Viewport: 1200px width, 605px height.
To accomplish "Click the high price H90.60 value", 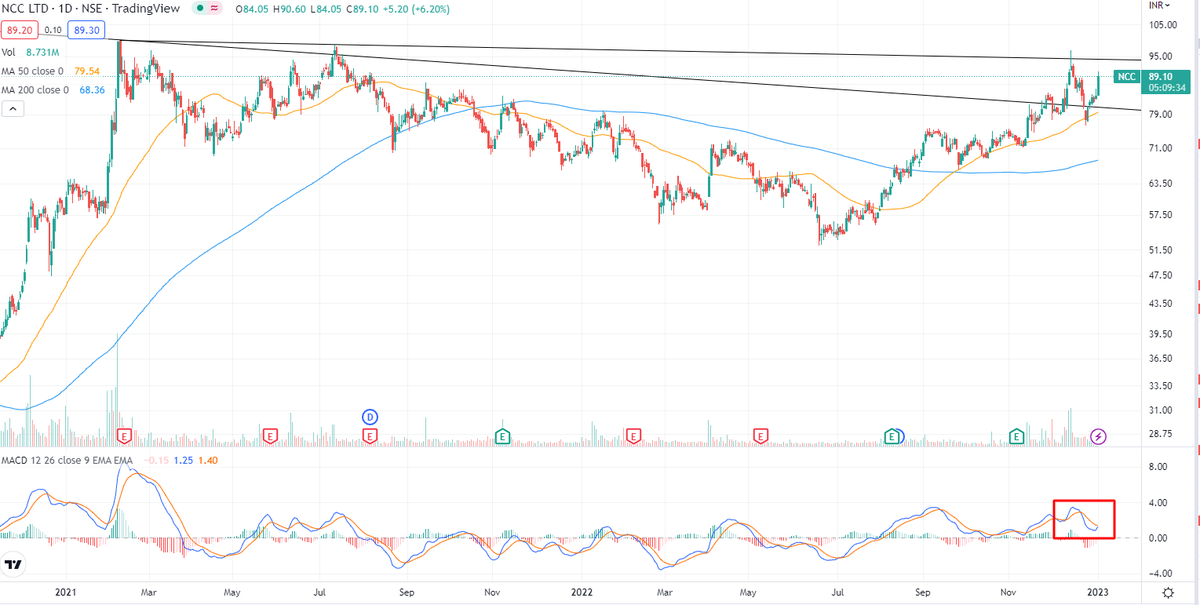I will coord(290,8).
